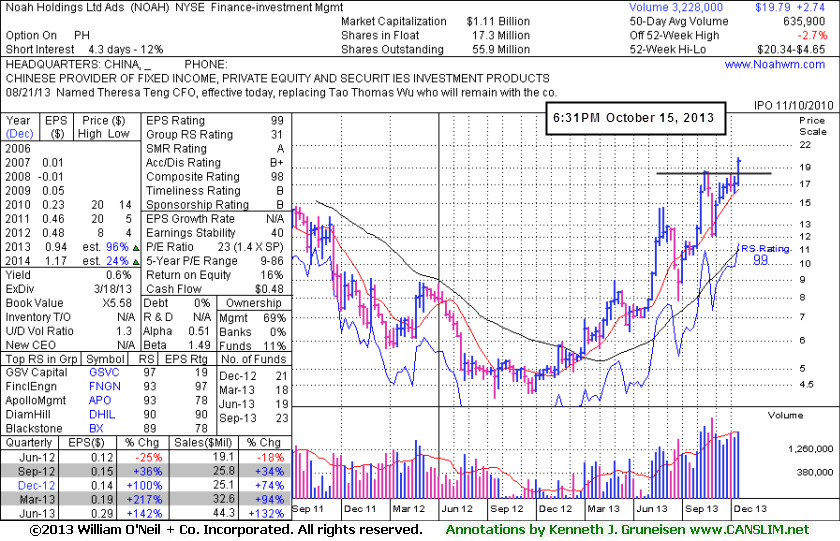Image resolution: width=840 pixels, height=541 pixels.
Task: Click the 96% 2013 estimate growth value
Action: pyautogui.click(x=117, y=247)
